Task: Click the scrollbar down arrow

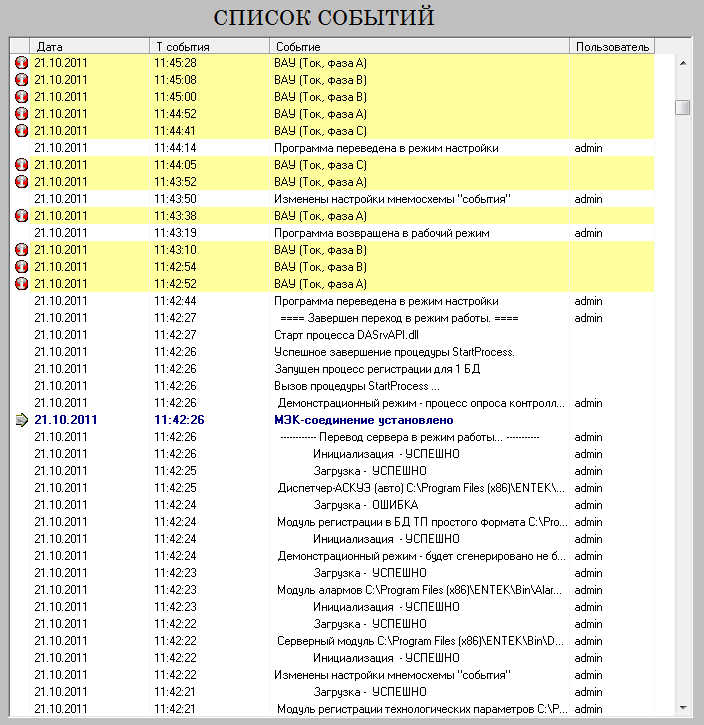Action: (x=683, y=708)
